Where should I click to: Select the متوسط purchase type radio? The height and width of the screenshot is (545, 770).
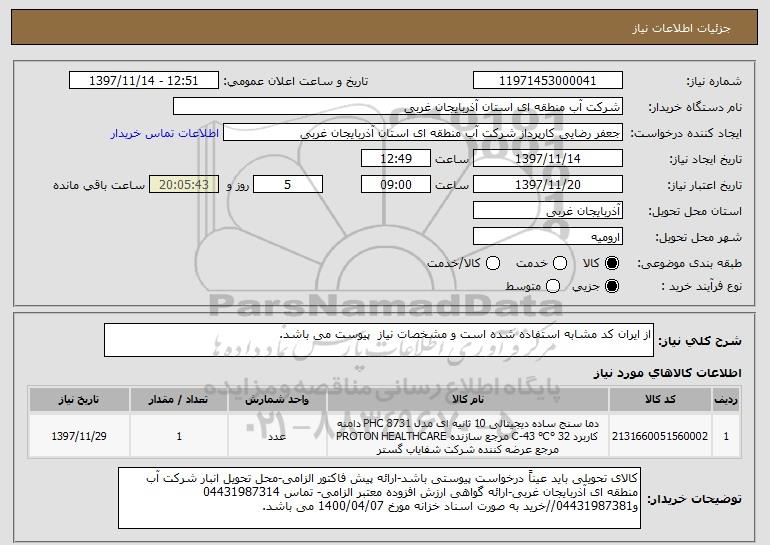(553, 286)
